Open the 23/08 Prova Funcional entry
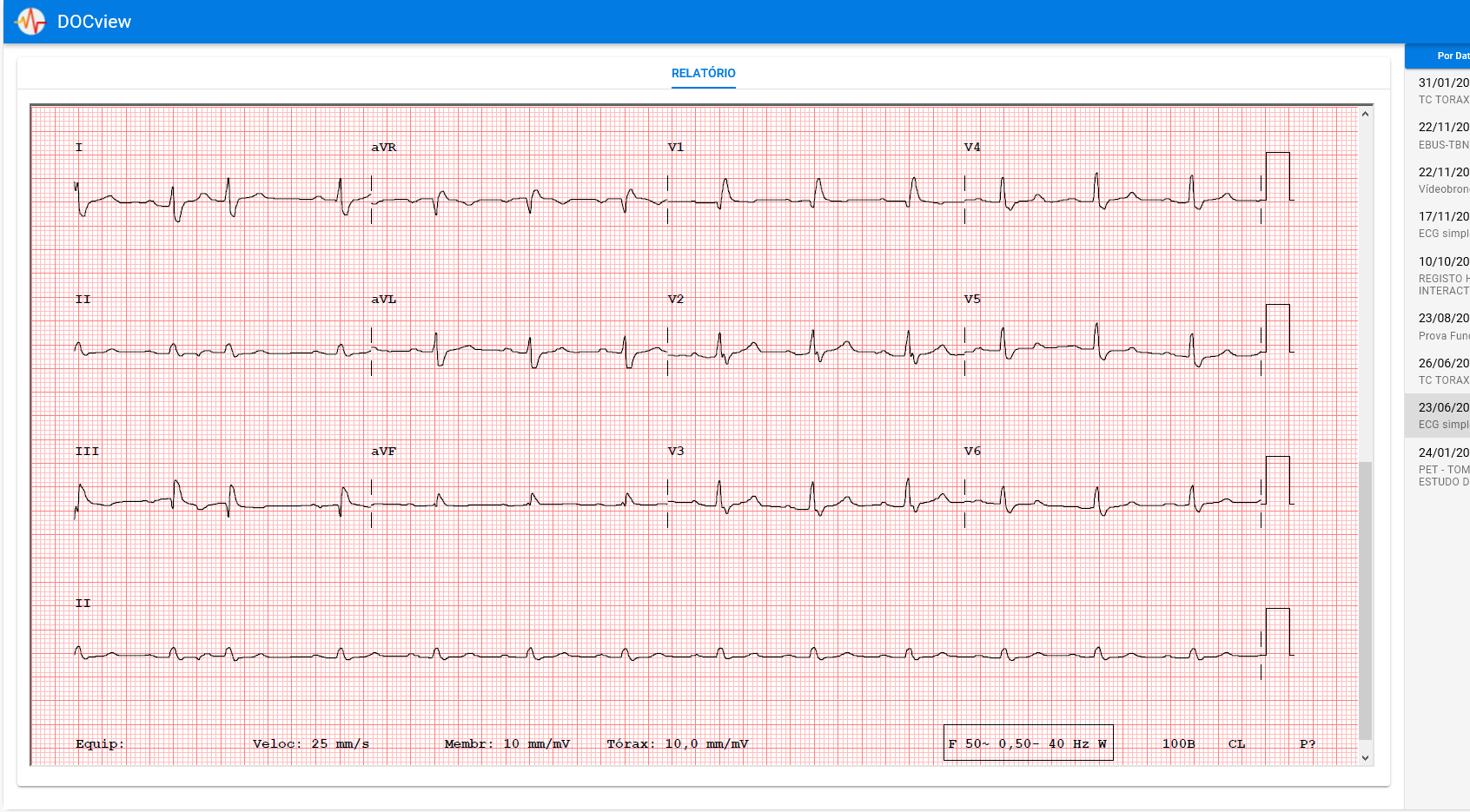Screen dimensions: 1470x812 click(1442, 327)
